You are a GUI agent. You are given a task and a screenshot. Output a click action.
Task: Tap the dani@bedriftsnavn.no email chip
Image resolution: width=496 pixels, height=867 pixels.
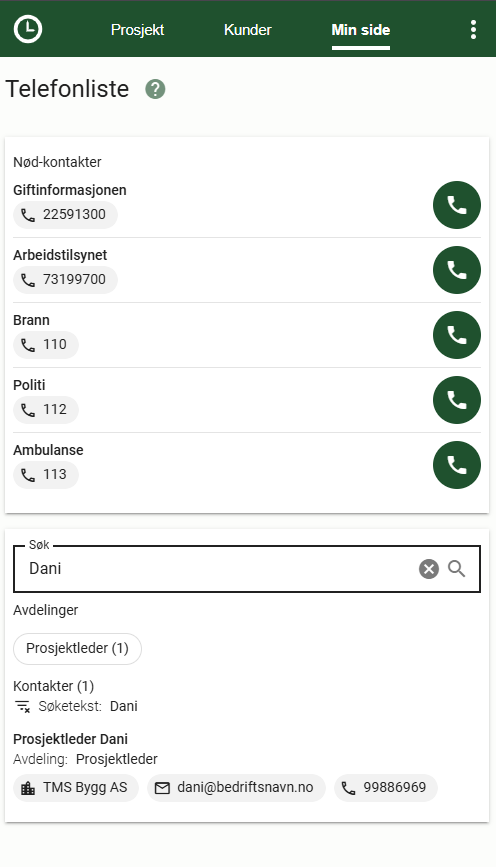236,788
